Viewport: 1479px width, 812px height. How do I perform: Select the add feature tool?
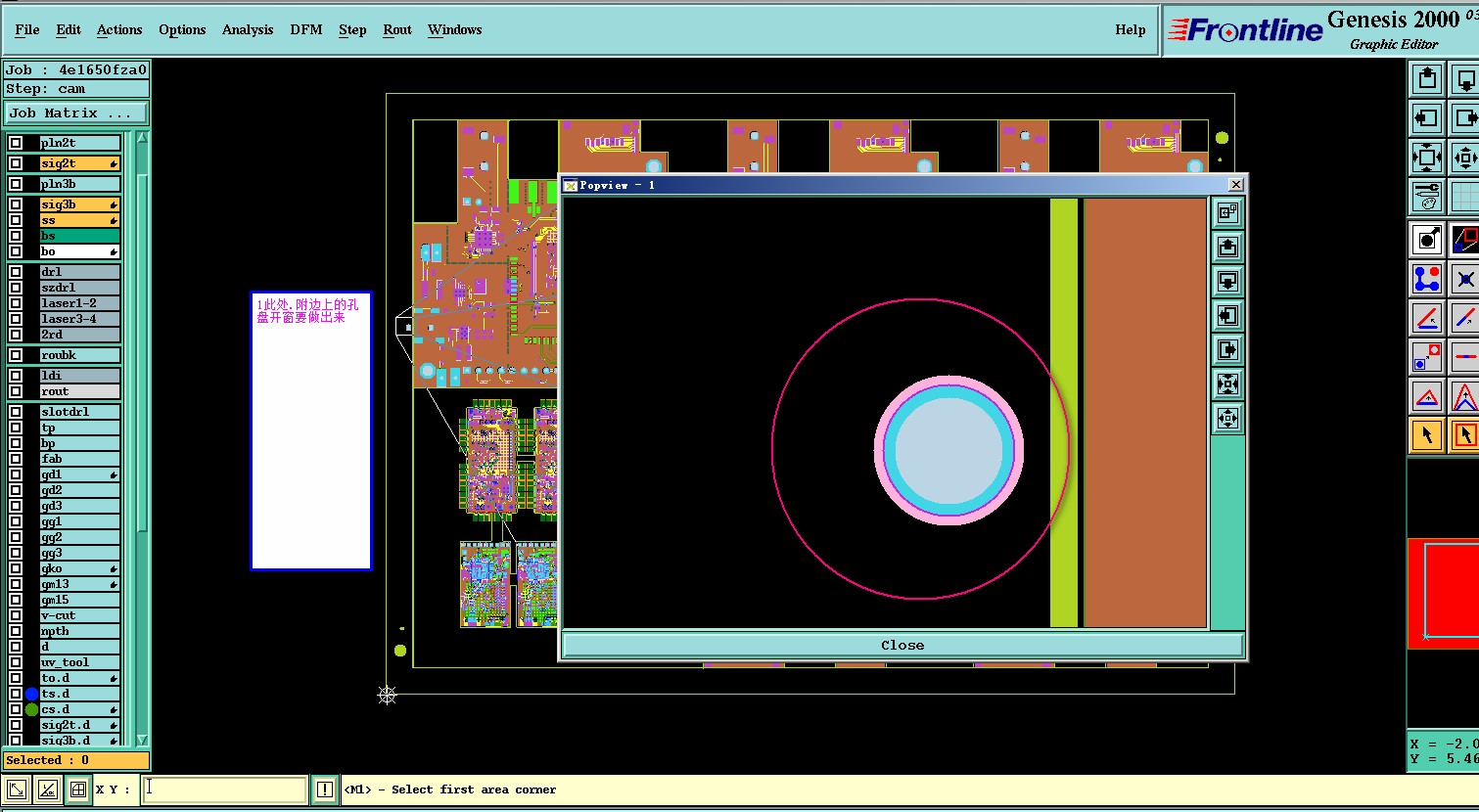[1427, 239]
